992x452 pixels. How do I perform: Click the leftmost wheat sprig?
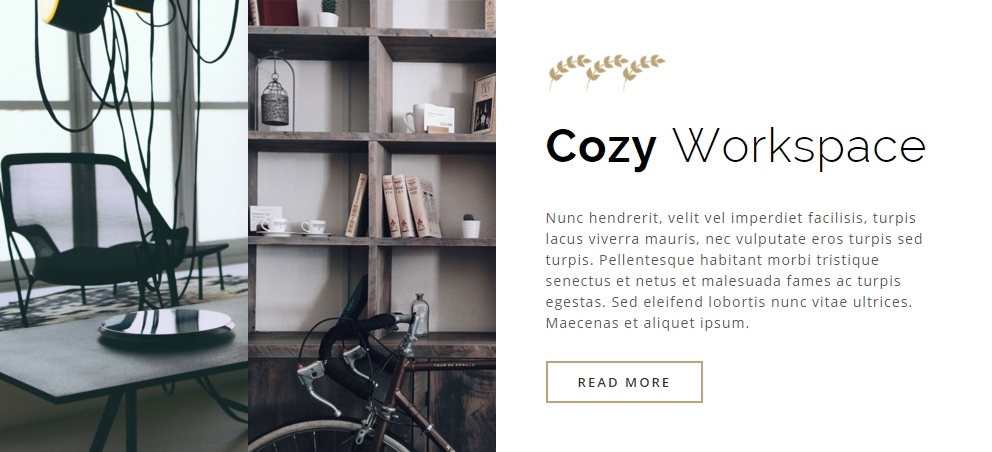pos(569,73)
